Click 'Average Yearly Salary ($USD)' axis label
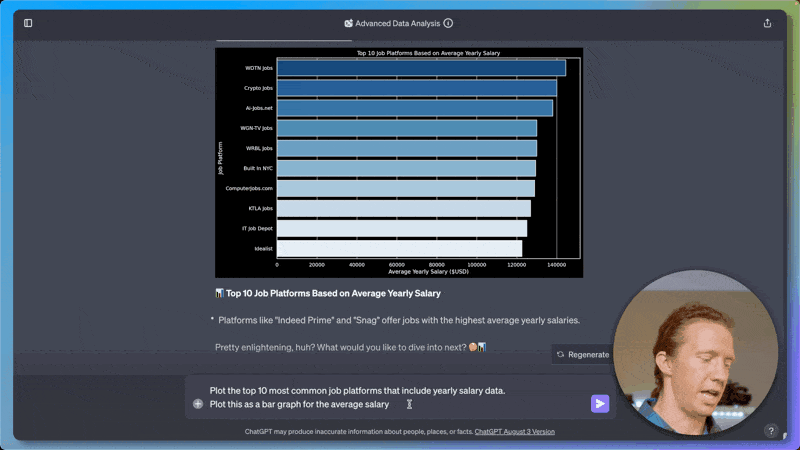Viewport: 800px width, 450px height. tap(428, 272)
